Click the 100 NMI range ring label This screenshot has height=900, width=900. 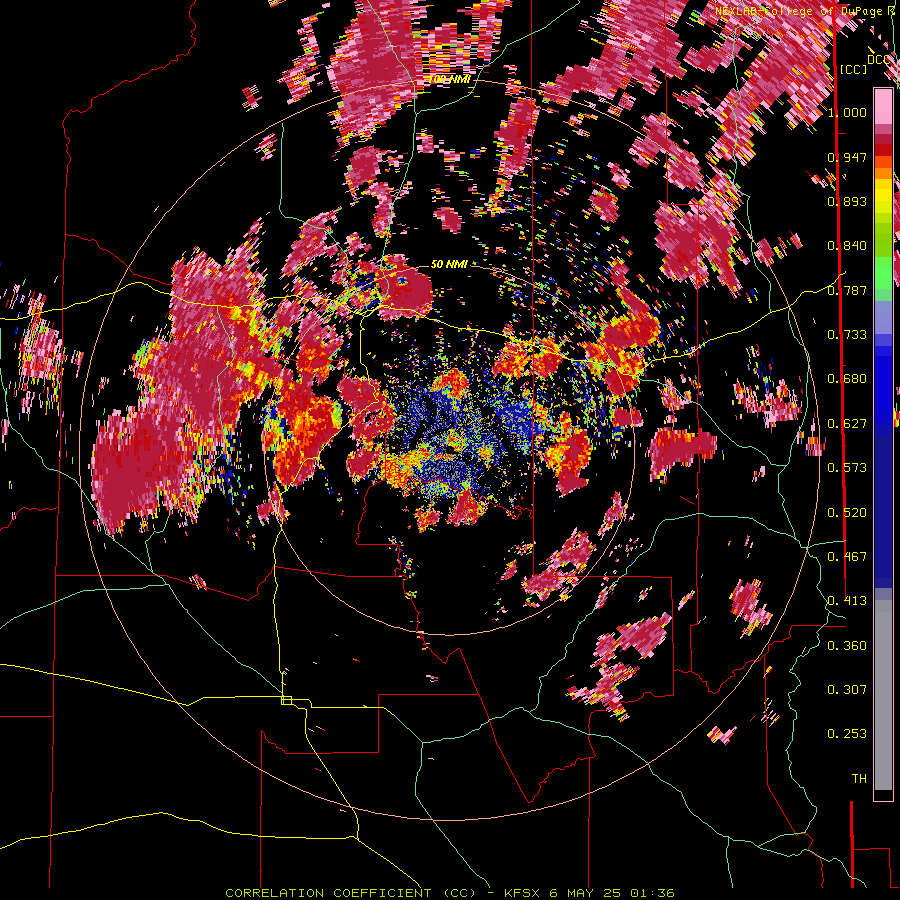point(449,79)
